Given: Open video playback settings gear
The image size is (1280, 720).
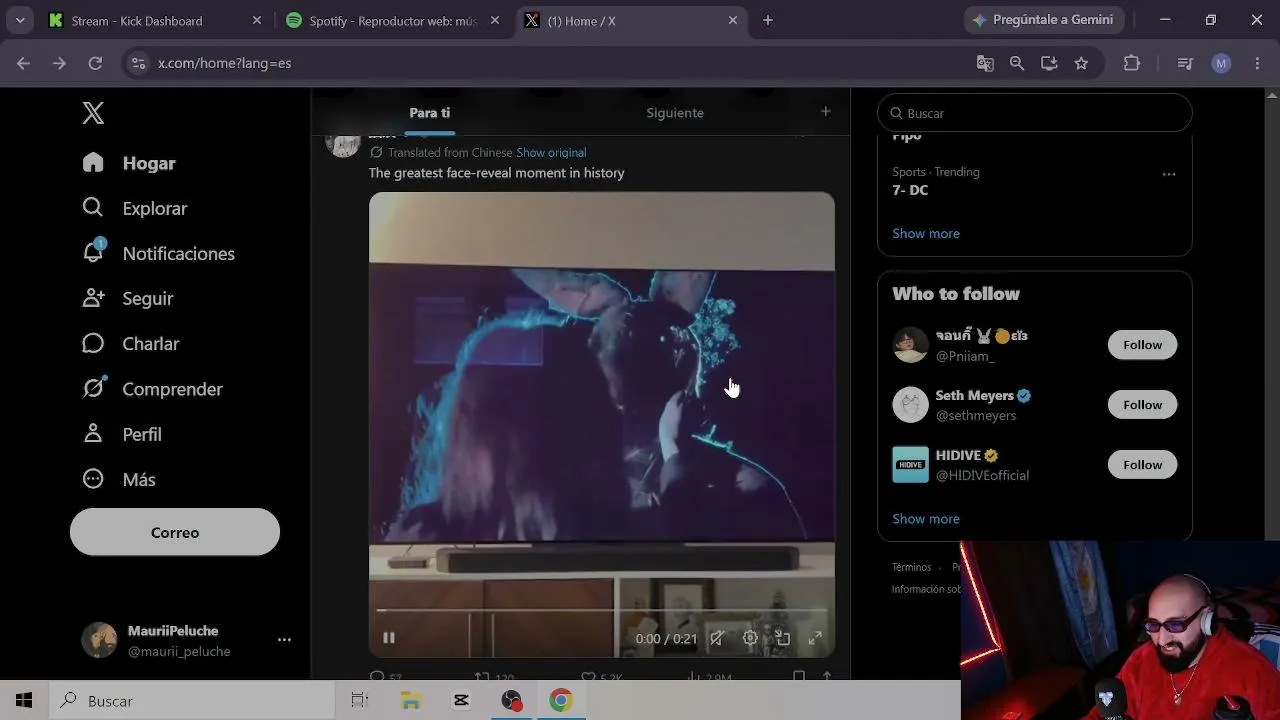Looking at the screenshot, I should tap(750, 638).
